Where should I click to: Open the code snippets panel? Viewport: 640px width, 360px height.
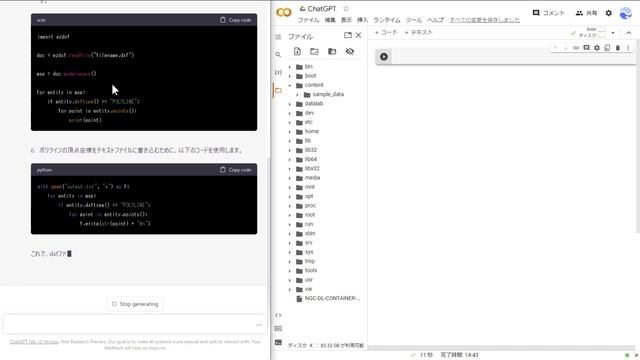point(278,315)
